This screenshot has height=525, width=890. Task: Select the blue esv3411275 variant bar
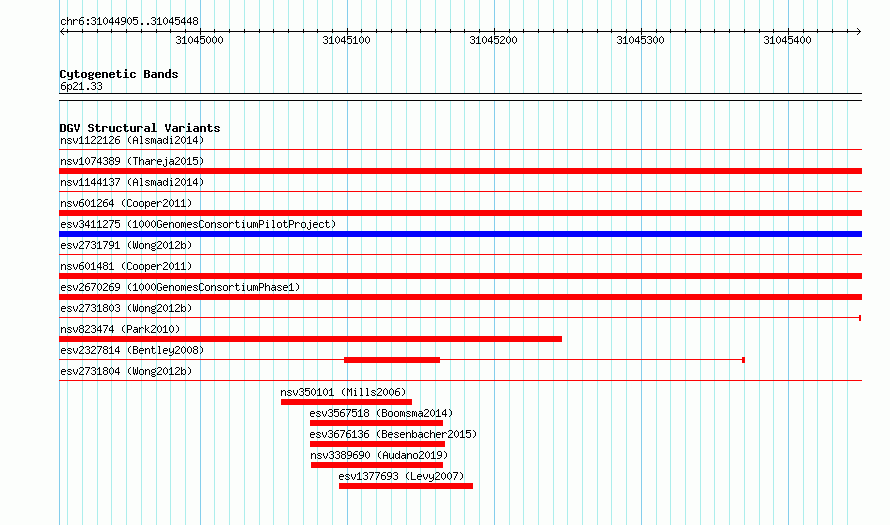click(x=460, y=234)
